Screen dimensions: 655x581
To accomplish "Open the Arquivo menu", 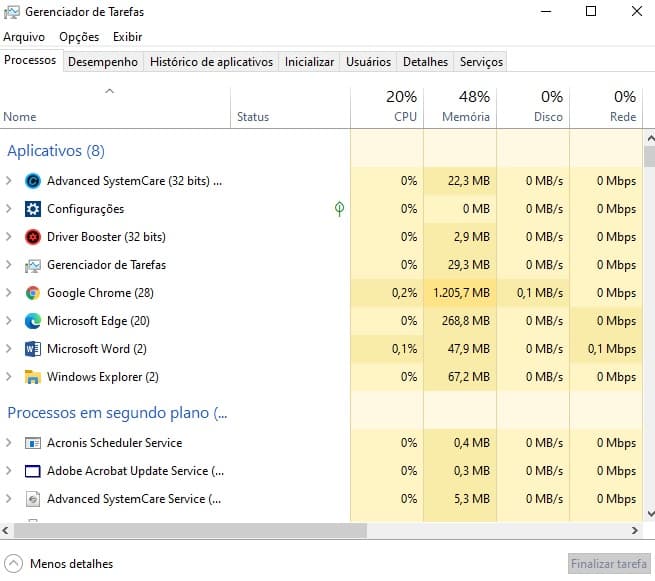I will (24, 37).
